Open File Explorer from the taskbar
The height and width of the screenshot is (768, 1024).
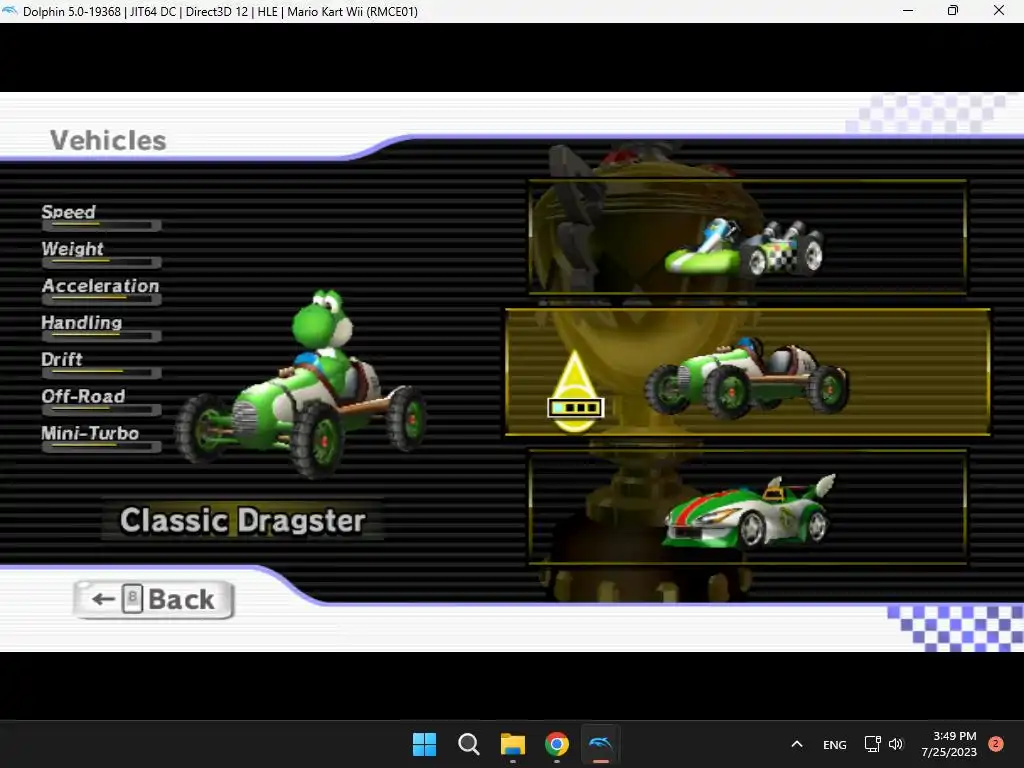point(513,744)
